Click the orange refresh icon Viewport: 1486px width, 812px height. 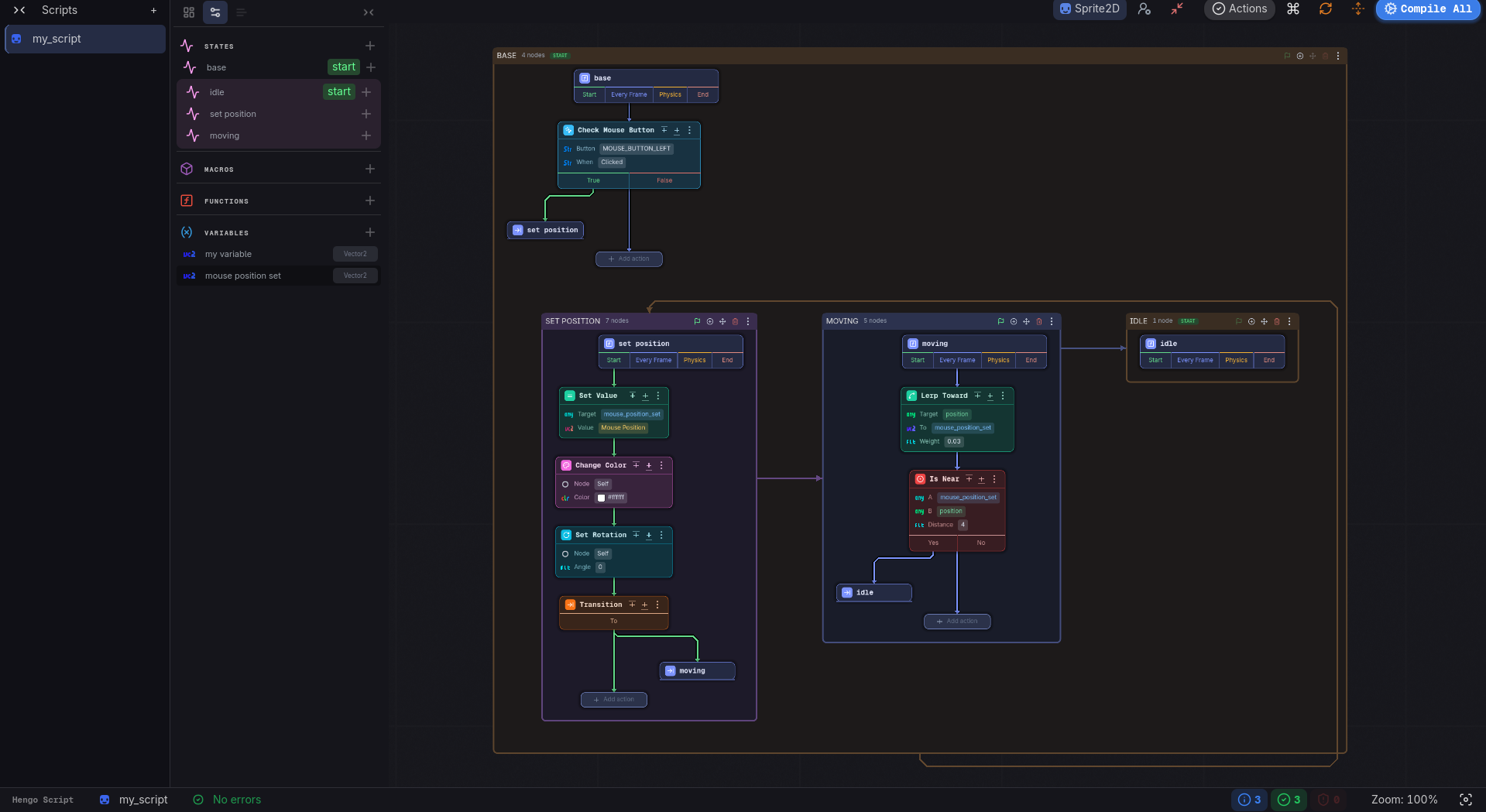[x=1326, y=9]
